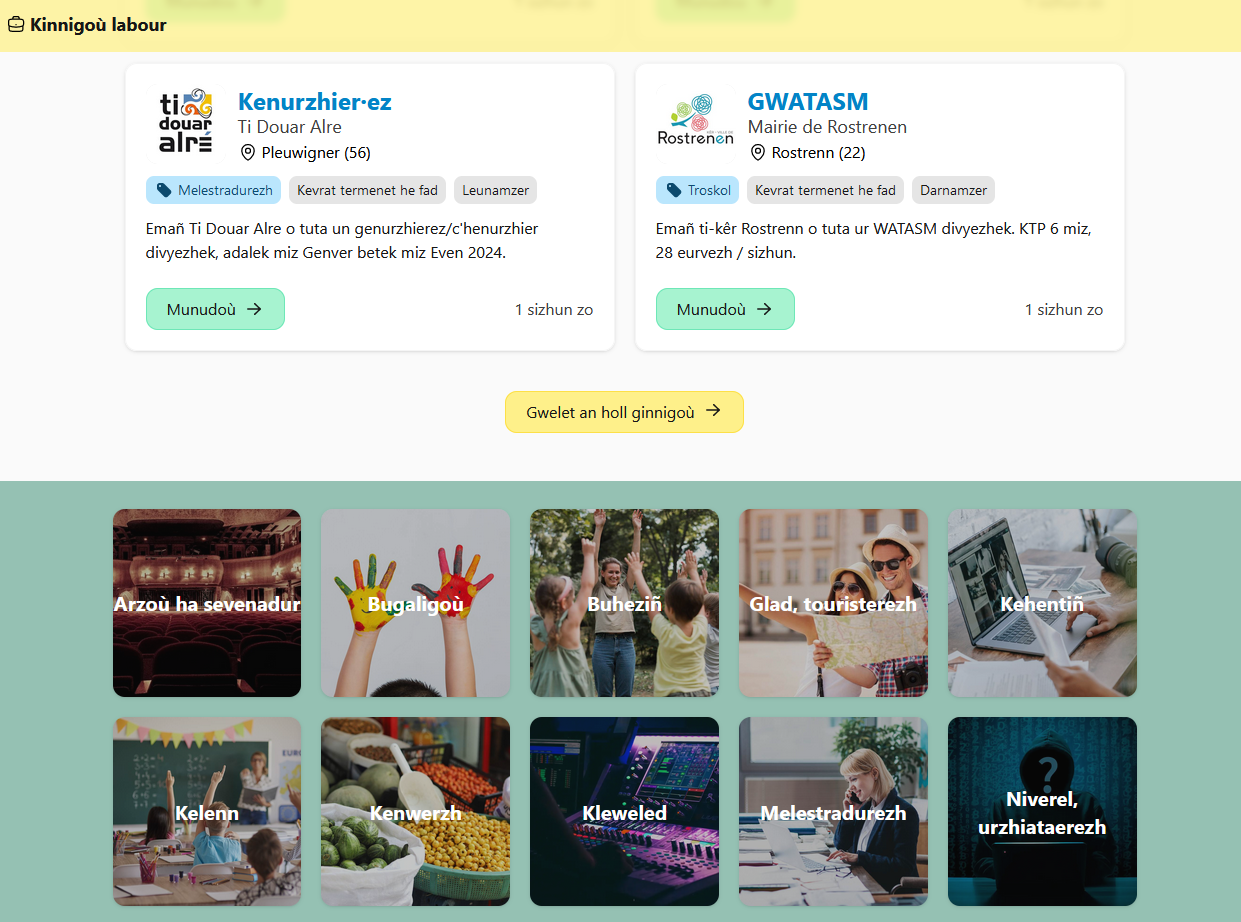The height and width of the screenshot is (922, 1241).
Task: Click Gwelet an holl ginnigoù button
Action: point(624,412)
